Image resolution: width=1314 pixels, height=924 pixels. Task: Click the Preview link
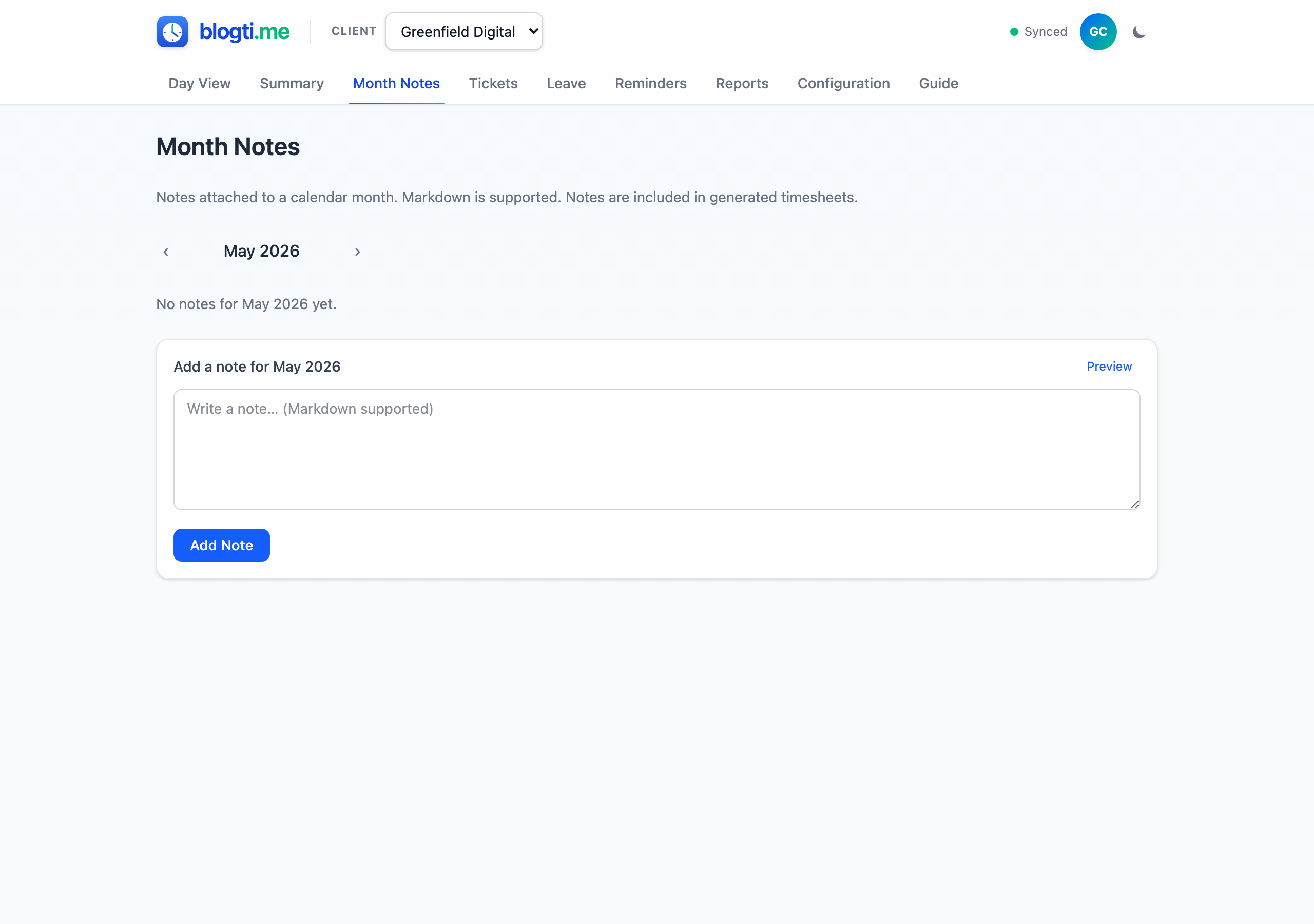(x=1109, y=367)
